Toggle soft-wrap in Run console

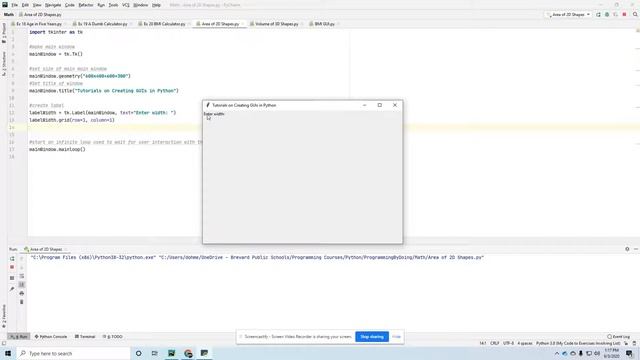(22, 276)
